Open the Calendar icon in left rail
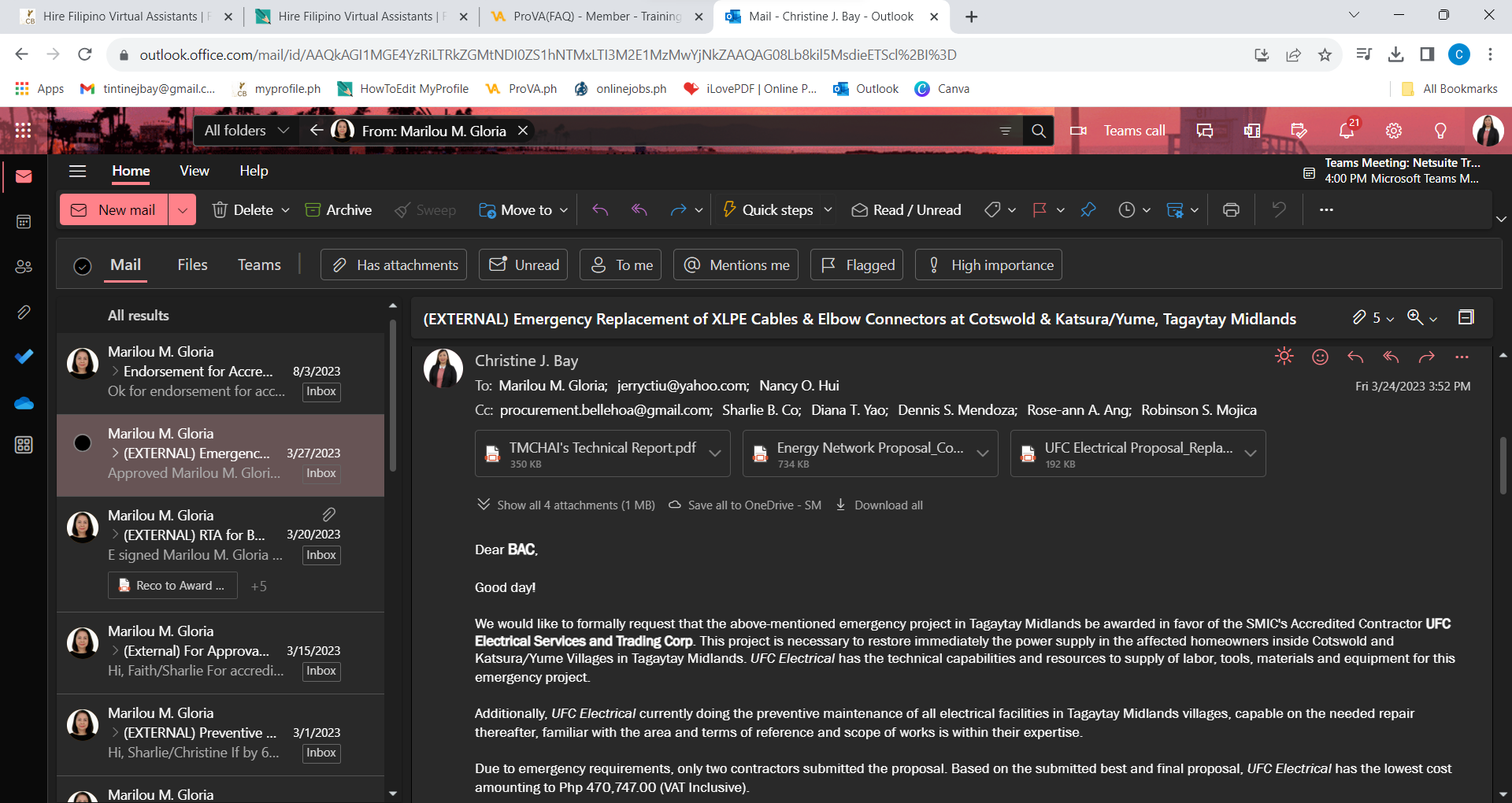1512x803 pixels. pyautogui.click(x=24, y=222)
